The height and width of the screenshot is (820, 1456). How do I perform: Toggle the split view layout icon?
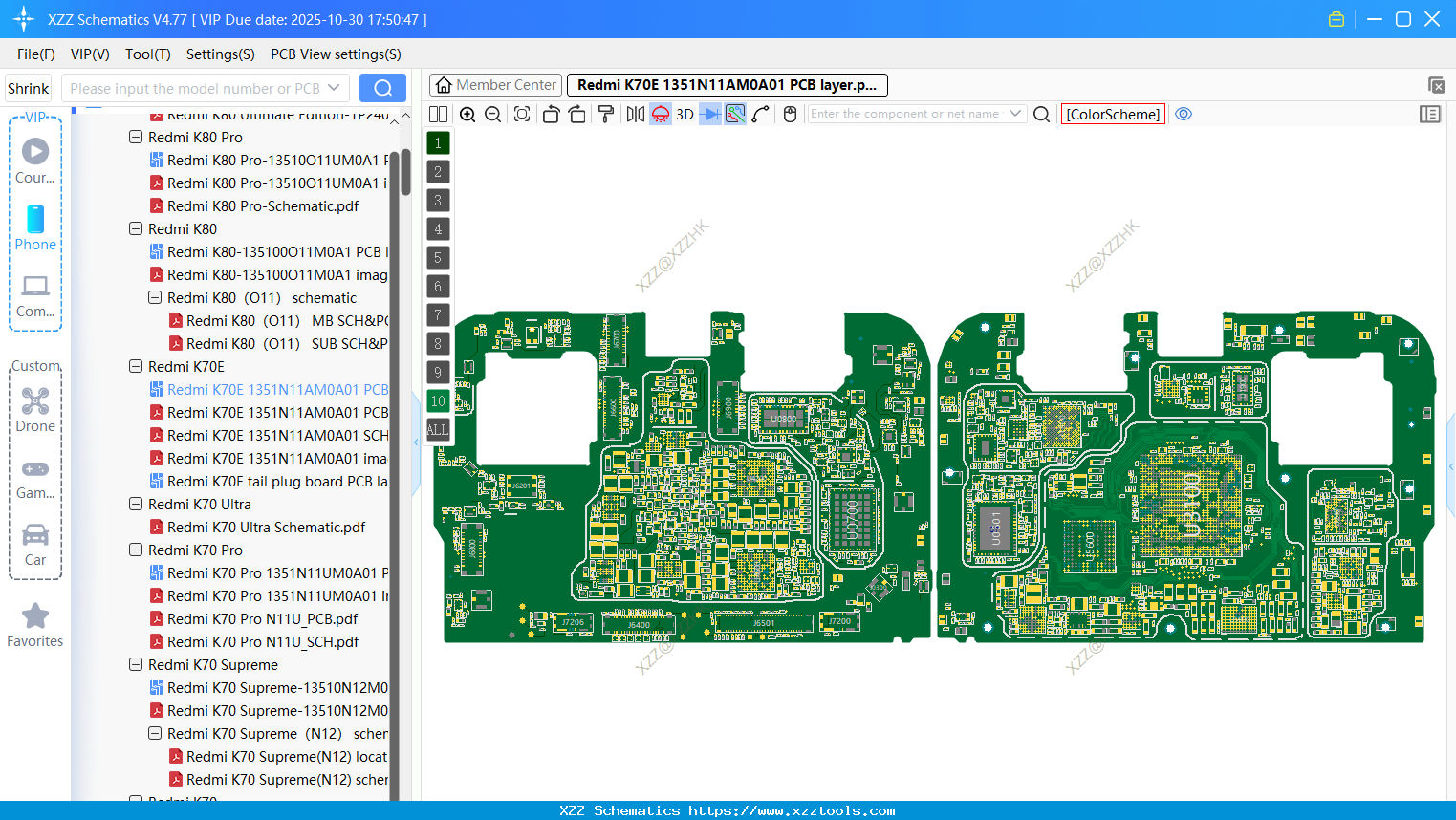(438, 115)
